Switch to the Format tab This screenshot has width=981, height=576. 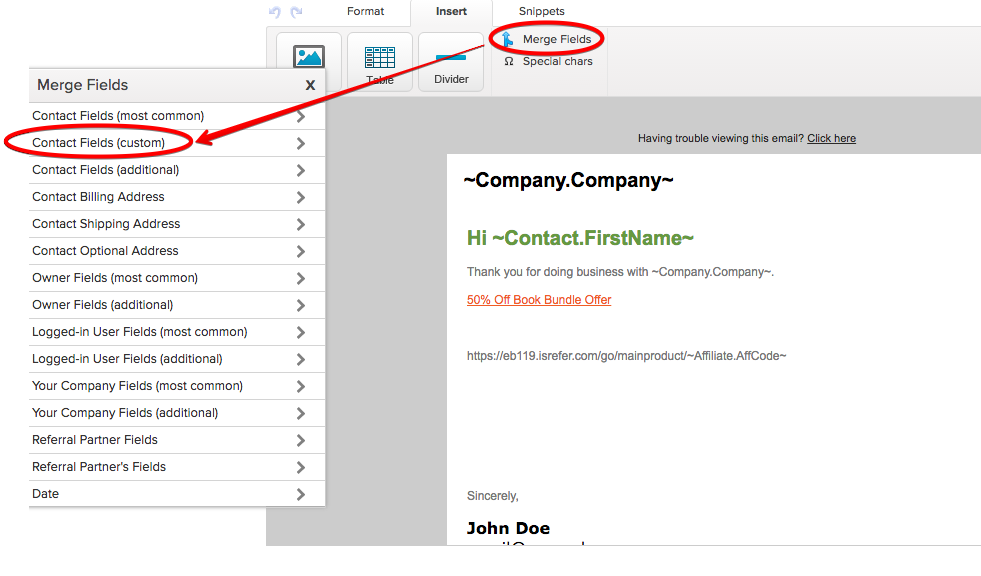click(x=365, y=11)
